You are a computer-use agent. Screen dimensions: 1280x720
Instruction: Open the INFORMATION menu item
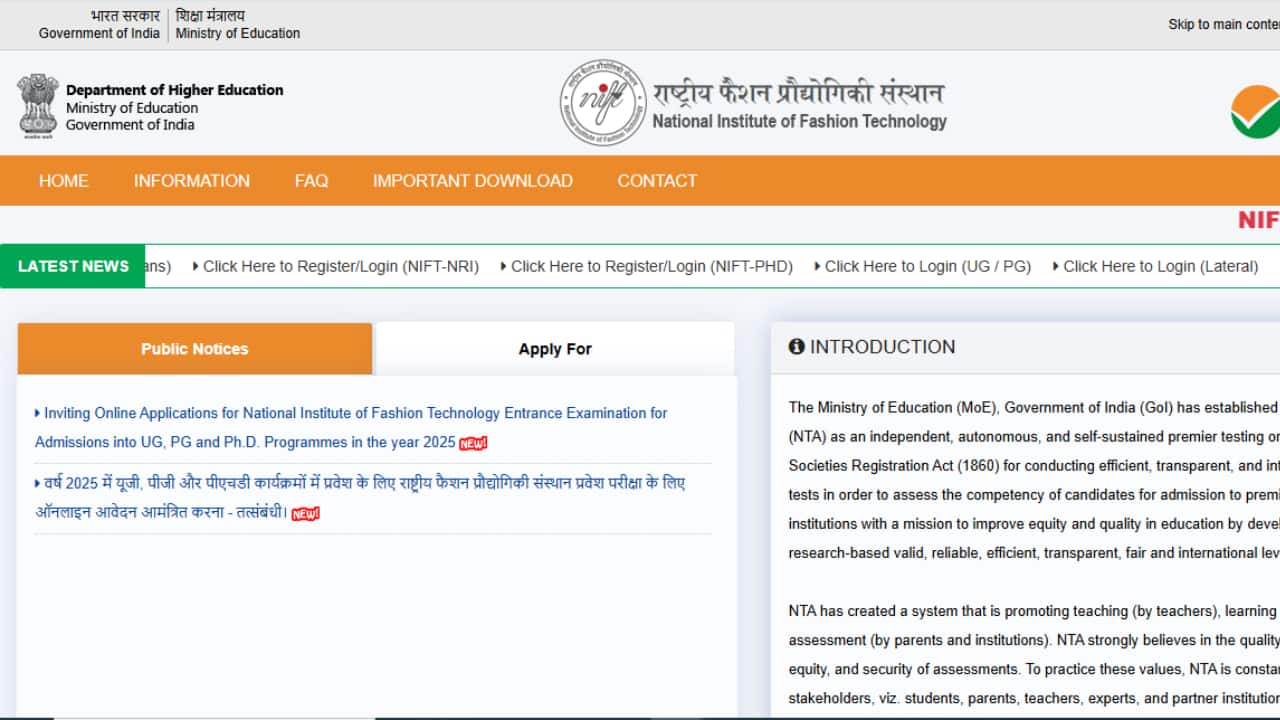click(x=192, y=180)
